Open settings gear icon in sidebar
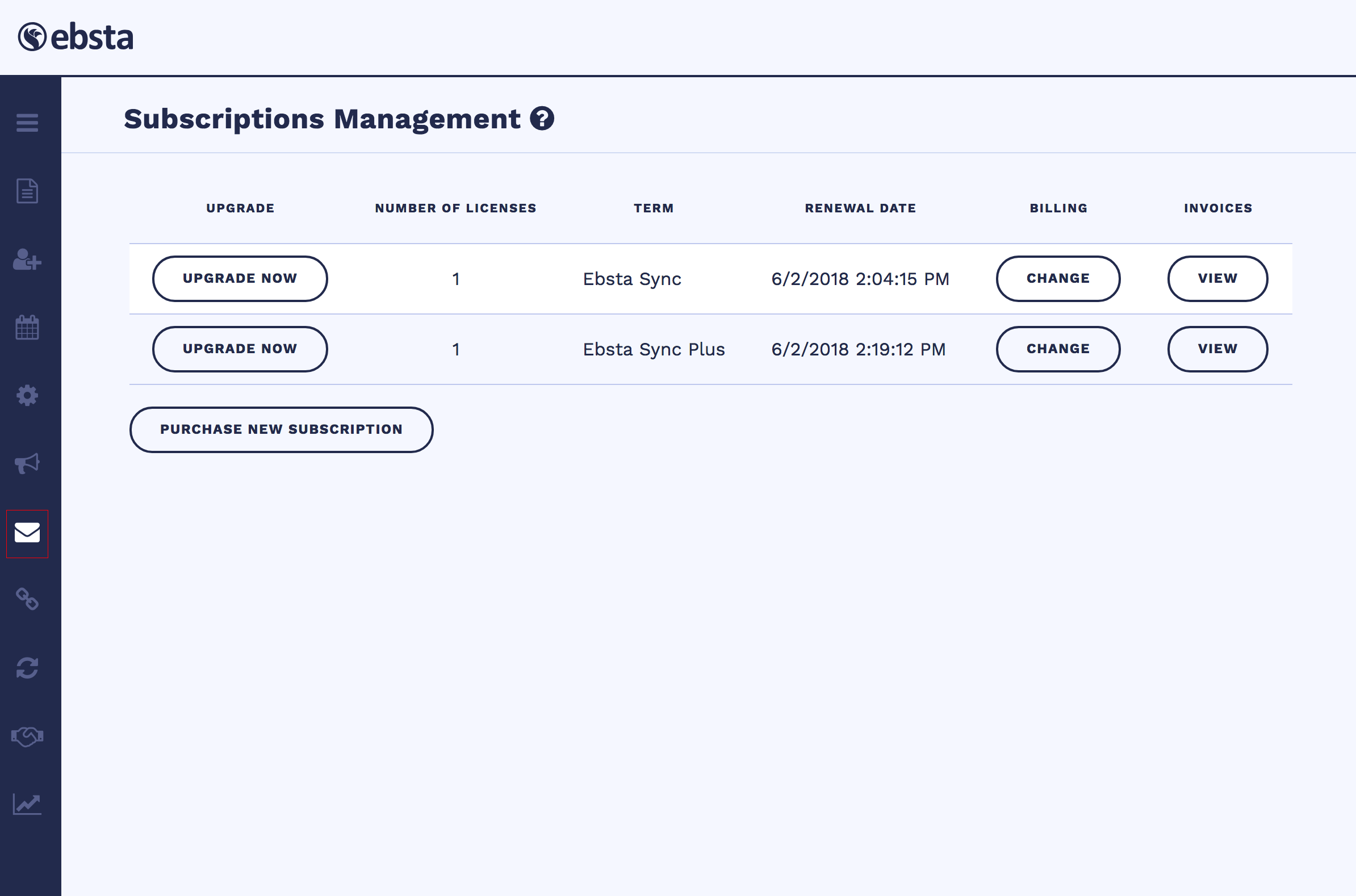This screenshot has height=896, width=1356. (x=27, y=395)
